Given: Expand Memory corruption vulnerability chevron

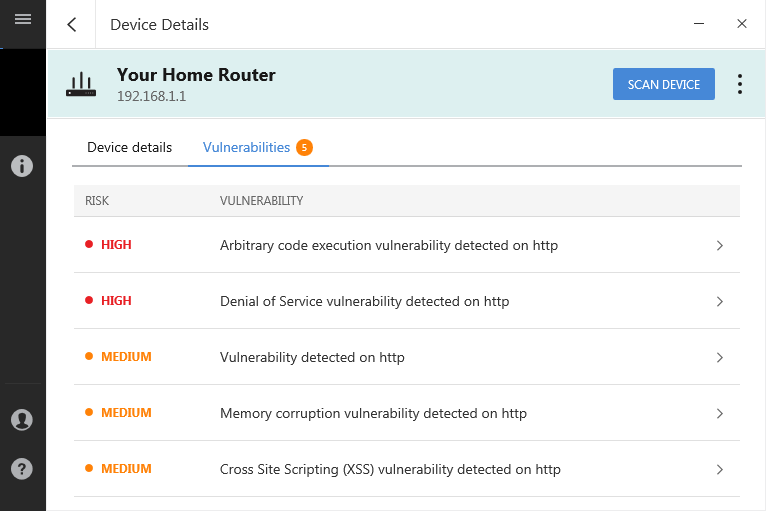Looking at the screenshot, I should pos(720,414).
